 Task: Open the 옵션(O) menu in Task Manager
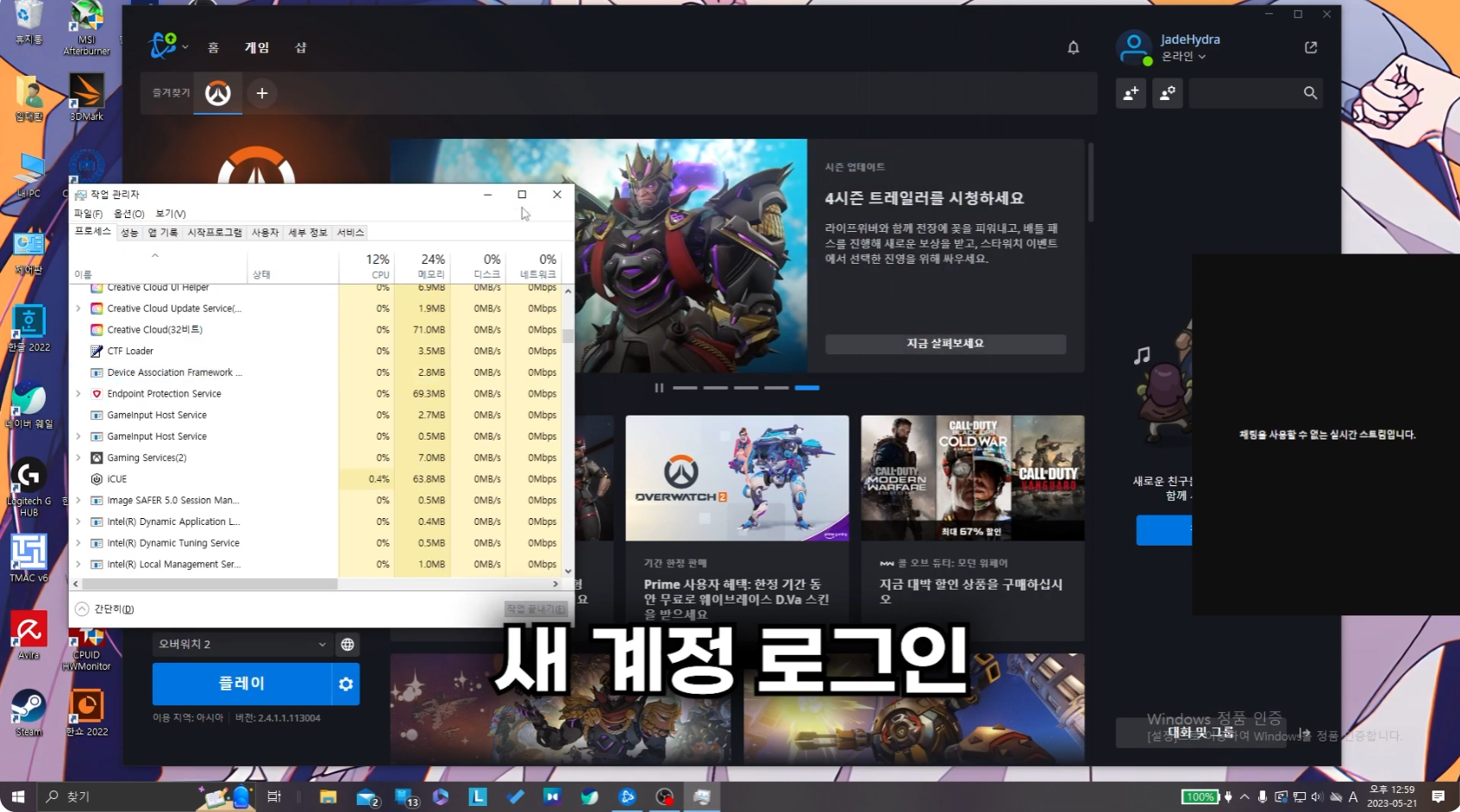tap(128, 214)
